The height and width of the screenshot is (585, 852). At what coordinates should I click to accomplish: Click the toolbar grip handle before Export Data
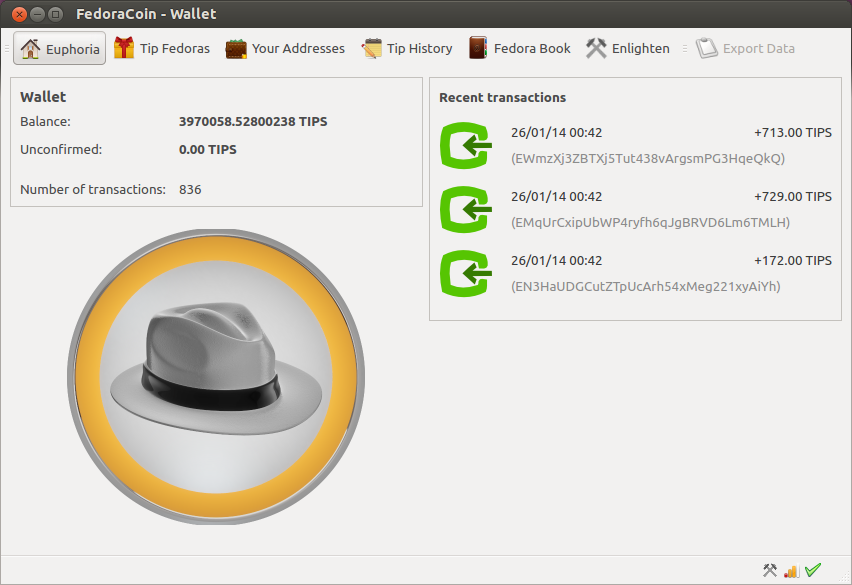coord(685,49)
